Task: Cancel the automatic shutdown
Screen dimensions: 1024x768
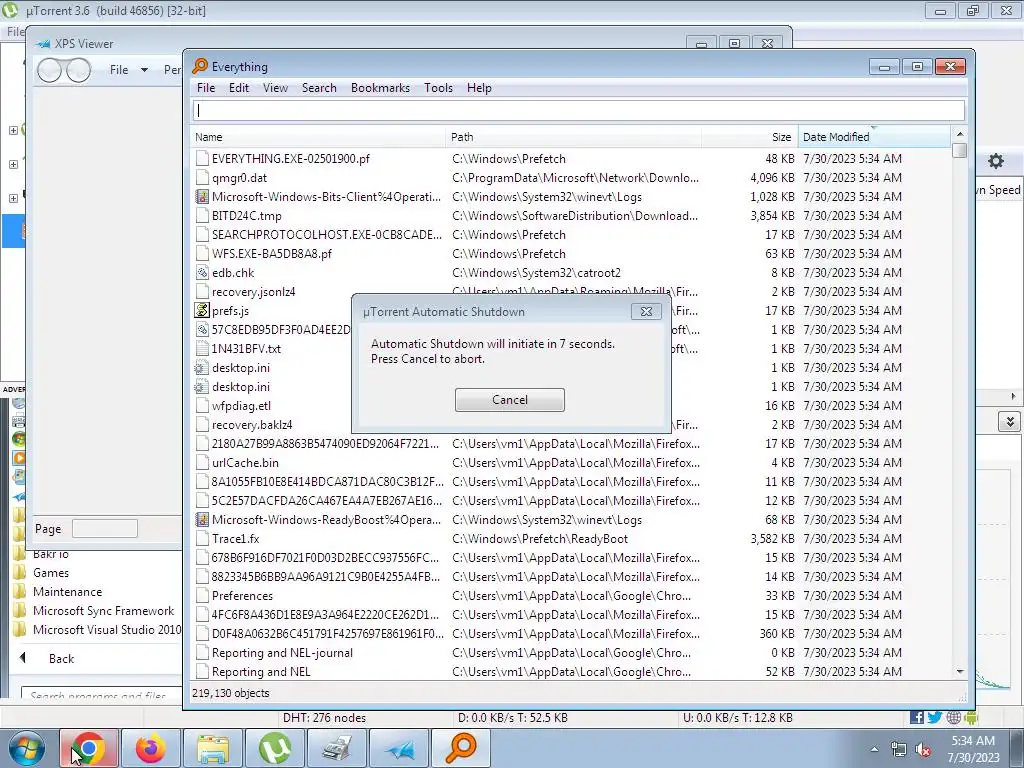Action: 509,400
